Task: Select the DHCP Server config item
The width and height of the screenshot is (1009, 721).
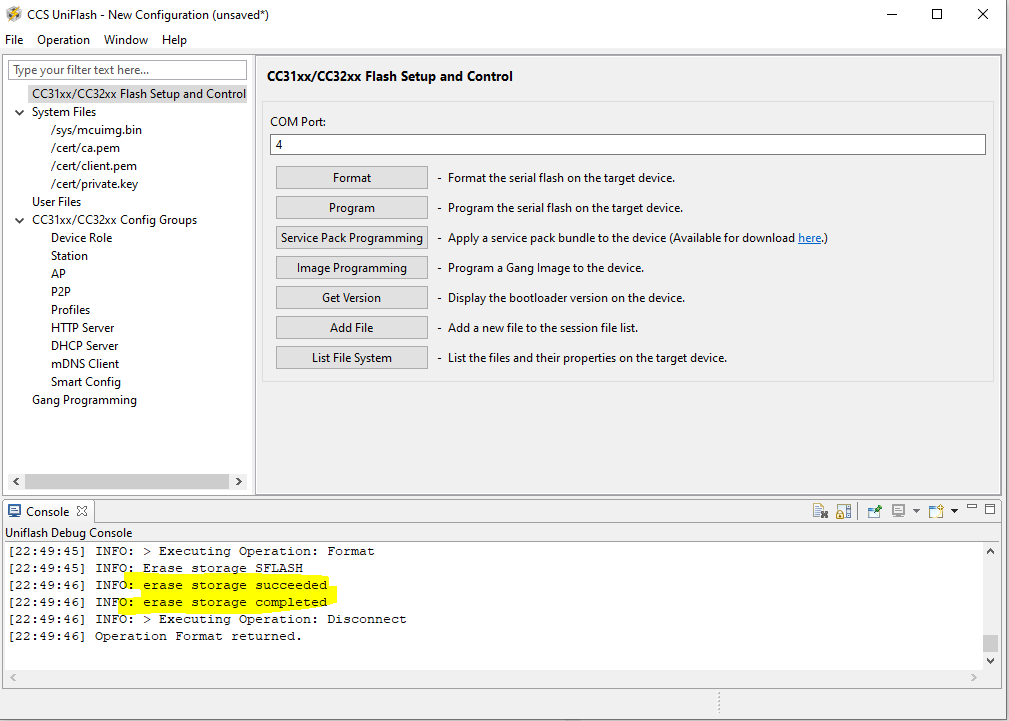Action: [84, 346]
